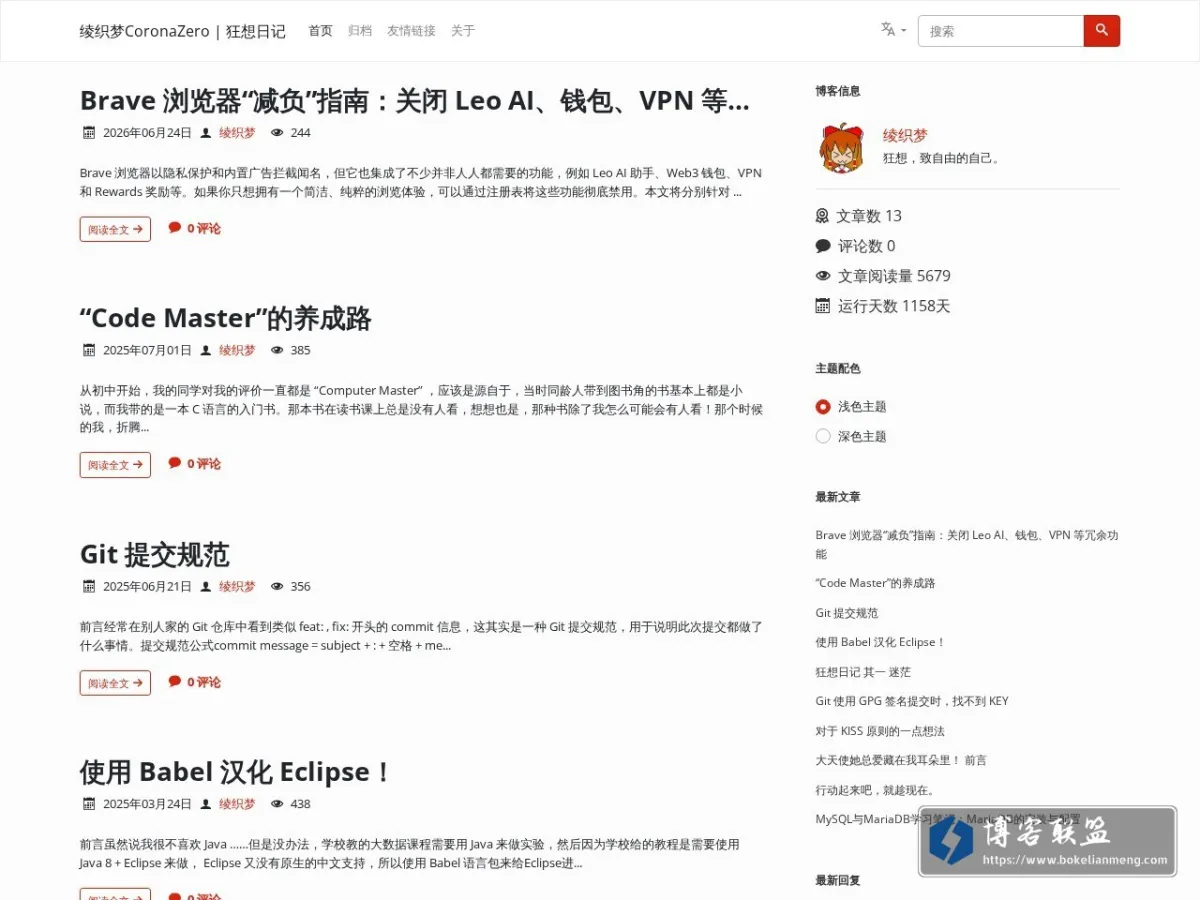Click 阅读全文 under the Brave article
The image size is (1200, 900).
(115, 229)
